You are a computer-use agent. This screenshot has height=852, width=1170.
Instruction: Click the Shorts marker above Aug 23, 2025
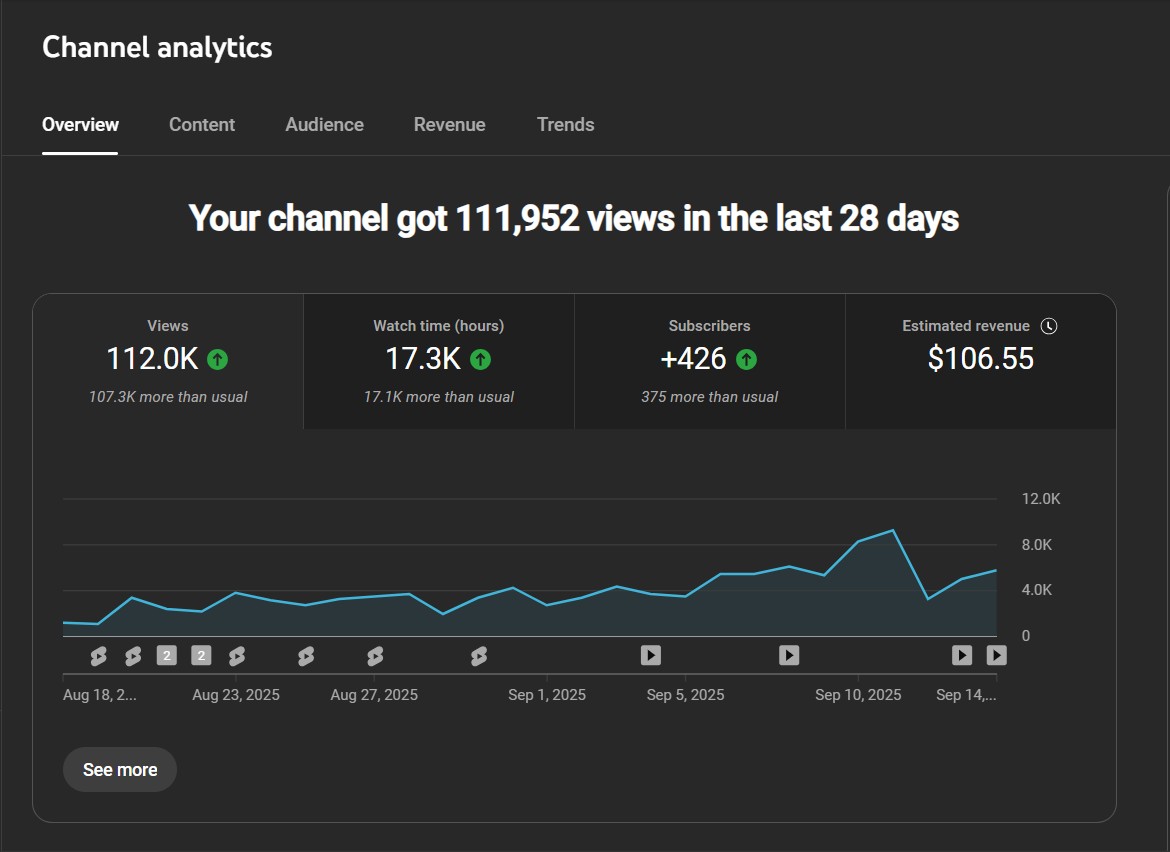click(x=237, y=656)
